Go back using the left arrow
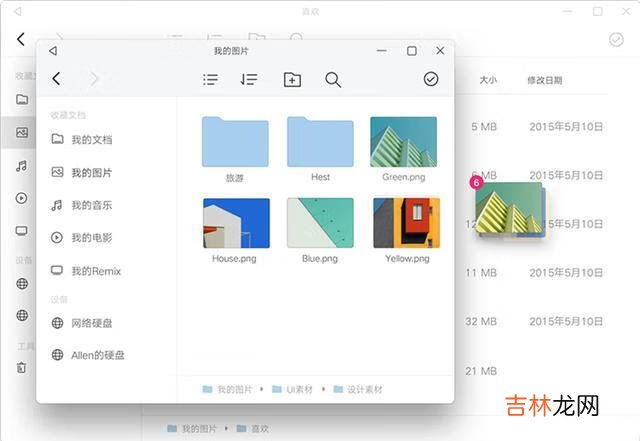The image size is (640, 441). click(x=57, y=79)
